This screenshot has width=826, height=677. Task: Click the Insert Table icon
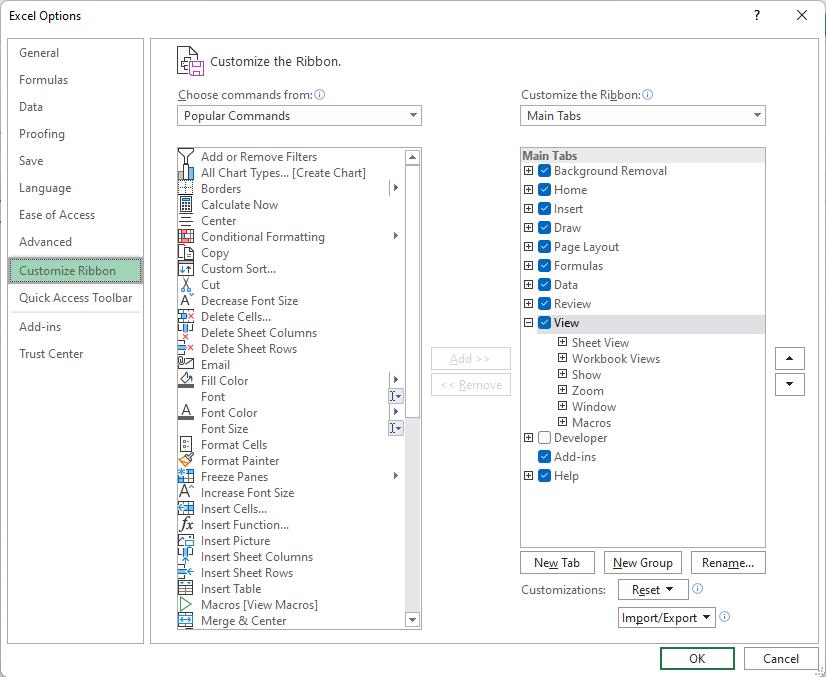(x=185, y=588)
